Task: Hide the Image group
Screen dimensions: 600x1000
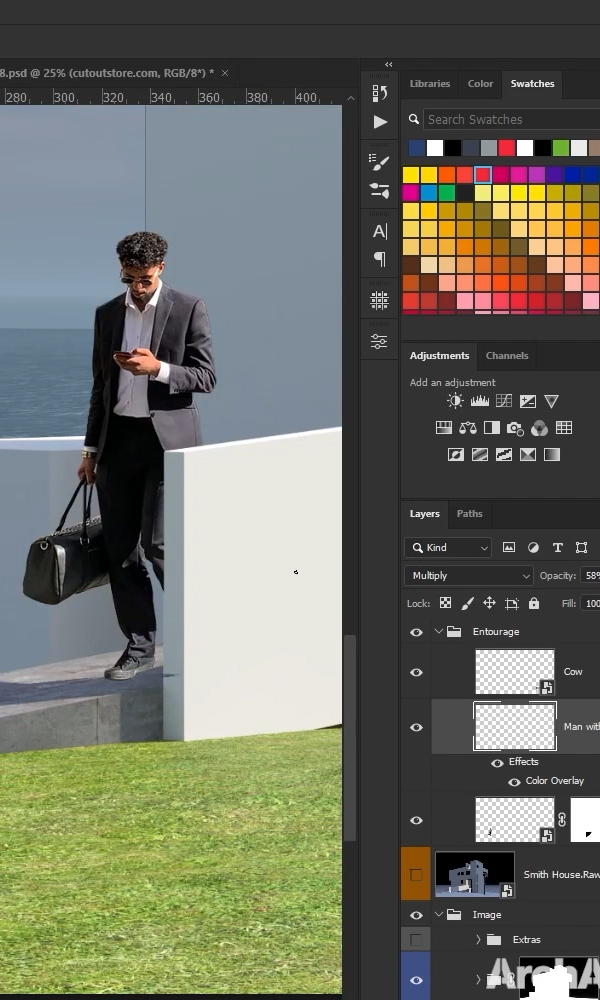Action: [416, 915]
